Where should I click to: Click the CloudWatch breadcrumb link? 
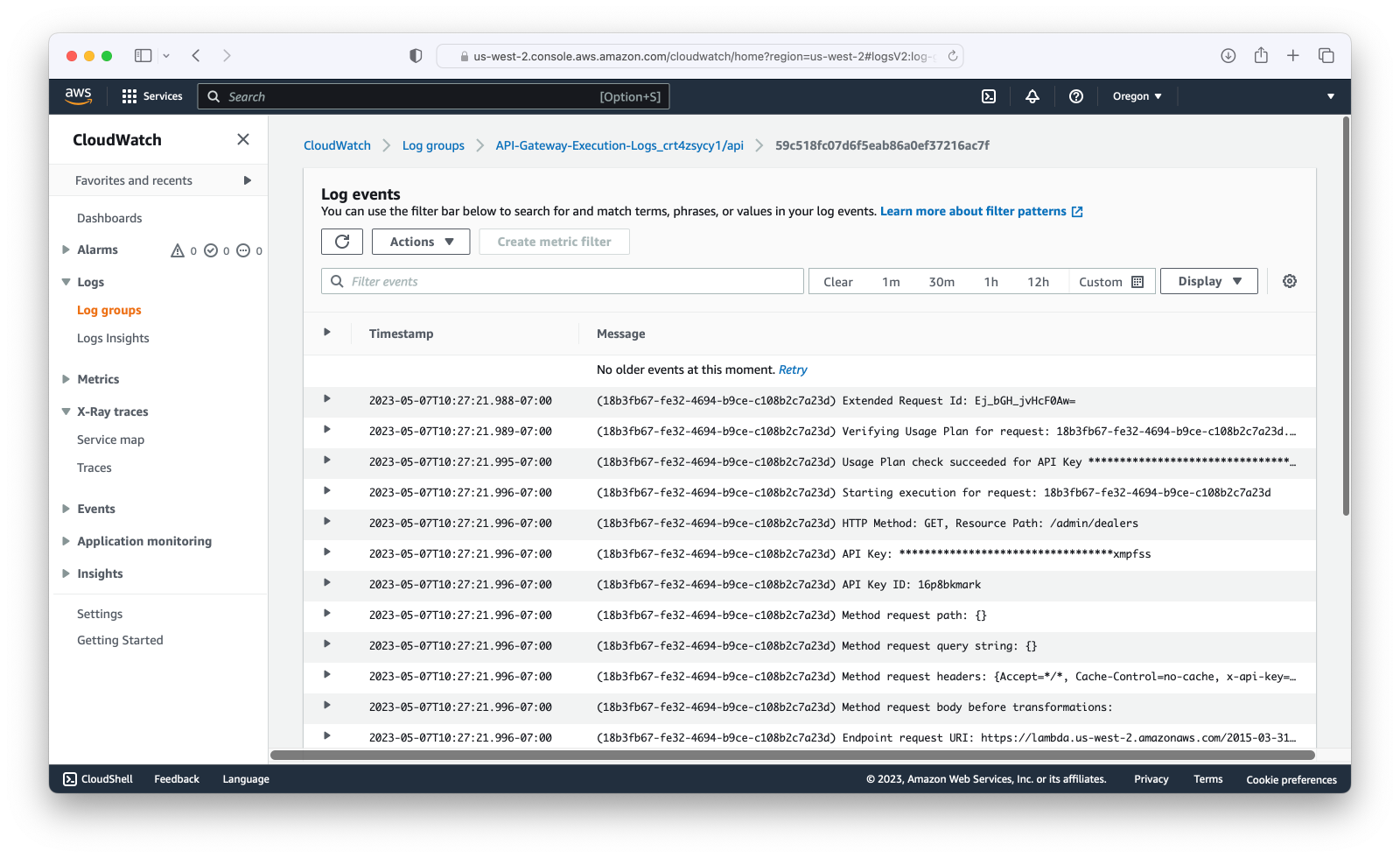337,145
